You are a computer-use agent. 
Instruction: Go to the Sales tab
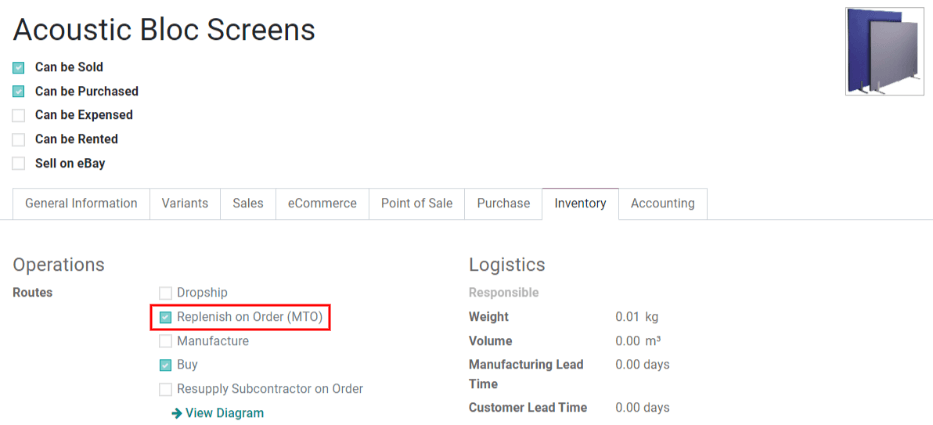click(248, 203)
